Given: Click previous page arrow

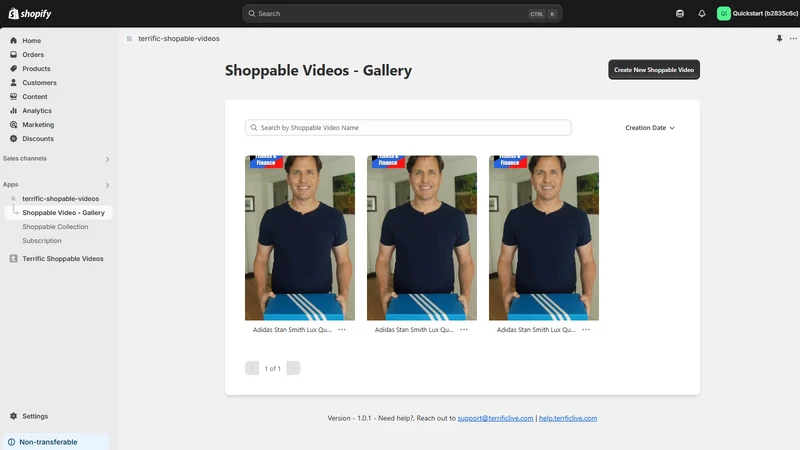Looking at the screenshot, I should pos(252,368).
